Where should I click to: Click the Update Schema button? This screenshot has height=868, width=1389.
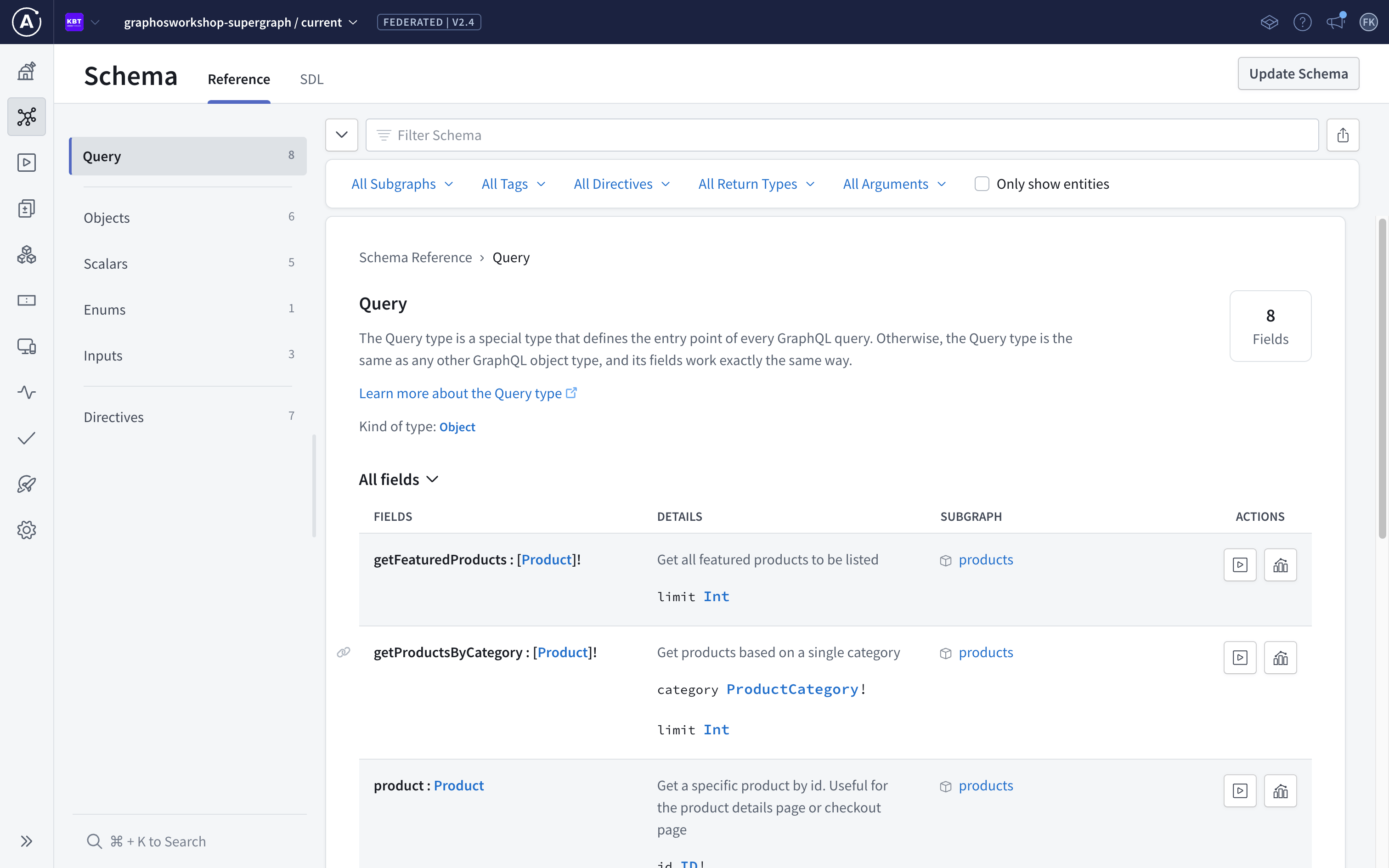click(x=1299, y=73)
